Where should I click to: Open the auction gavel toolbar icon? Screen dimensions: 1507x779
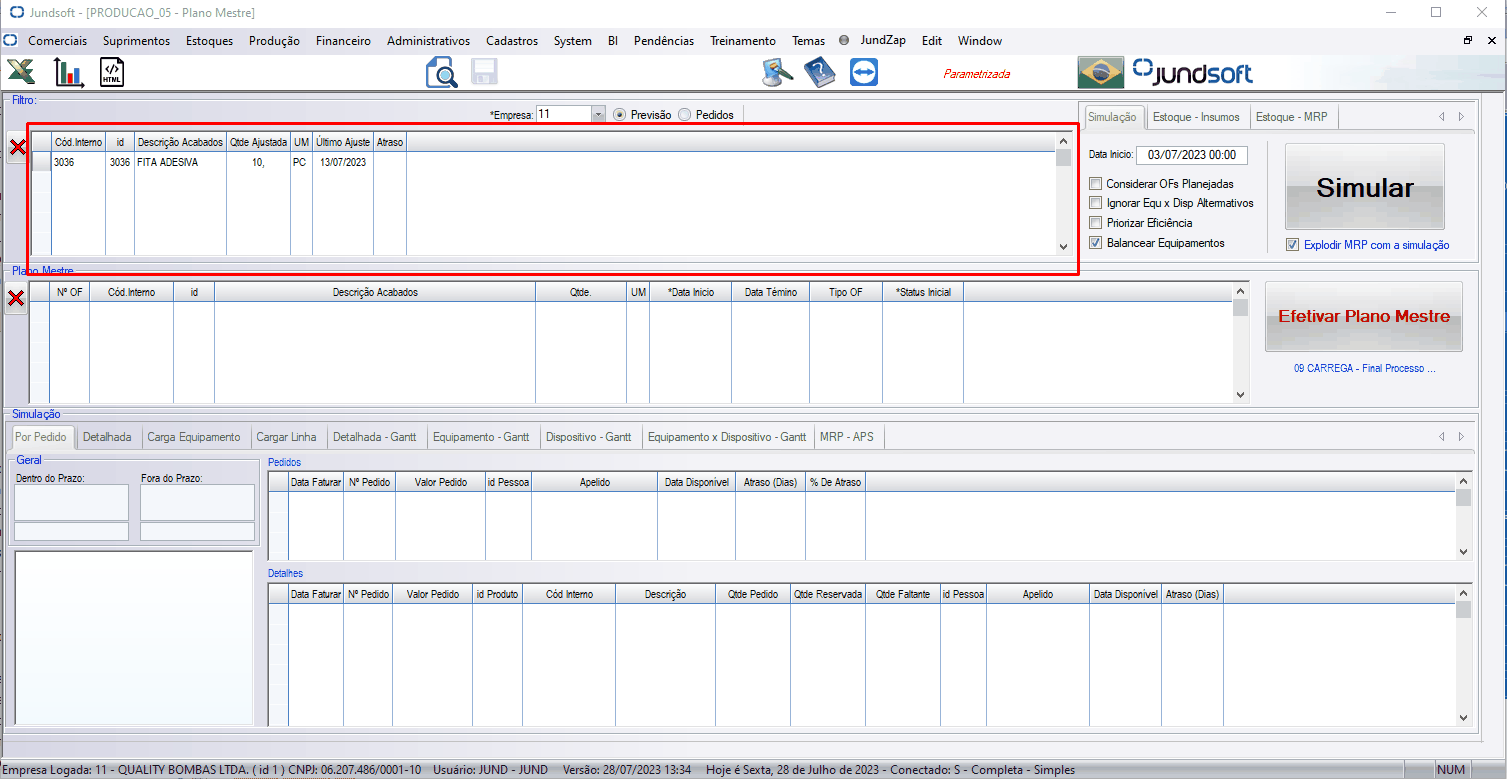[x=777, y=72]
